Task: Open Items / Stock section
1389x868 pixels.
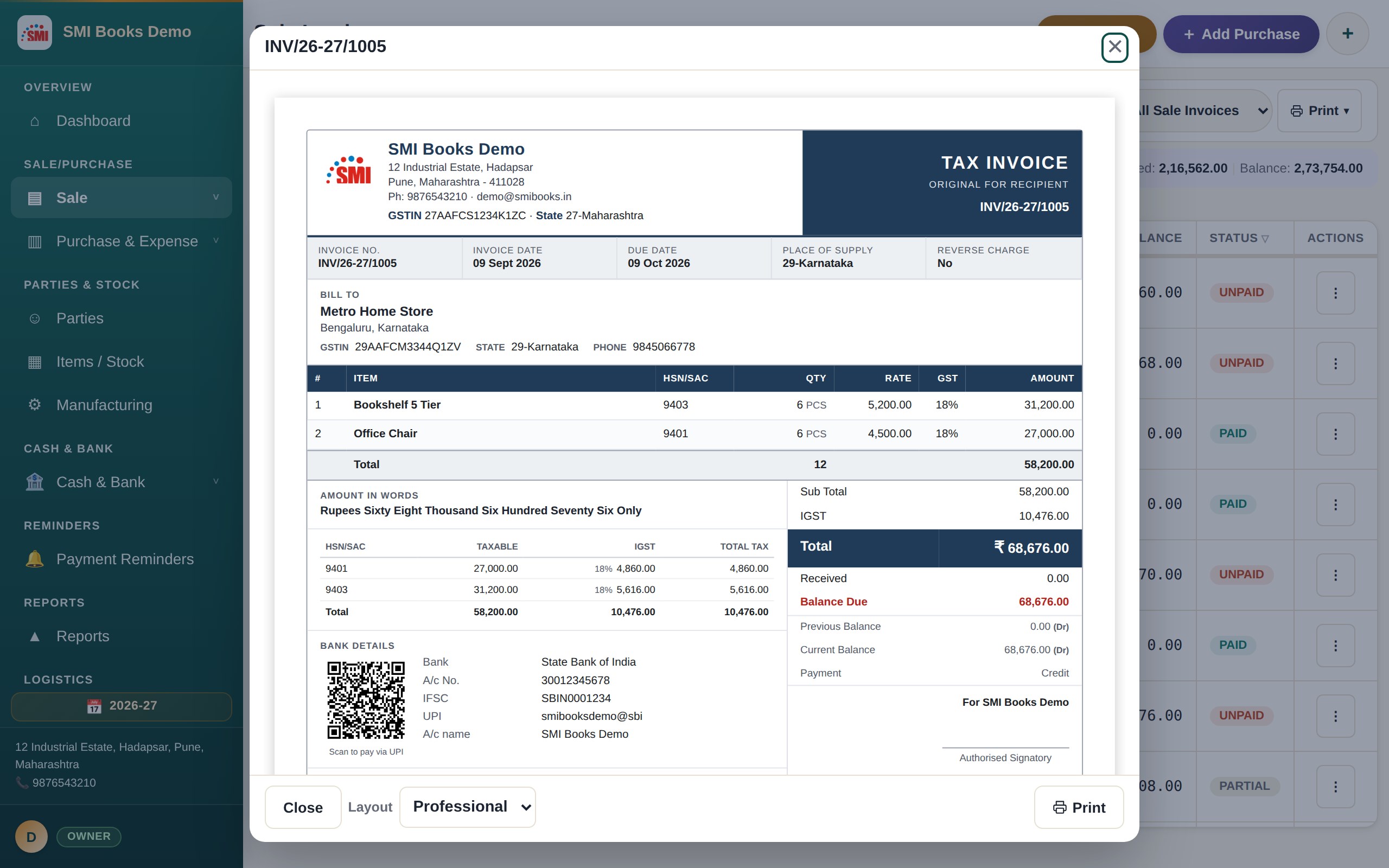Action: click(x=121, y=362)
